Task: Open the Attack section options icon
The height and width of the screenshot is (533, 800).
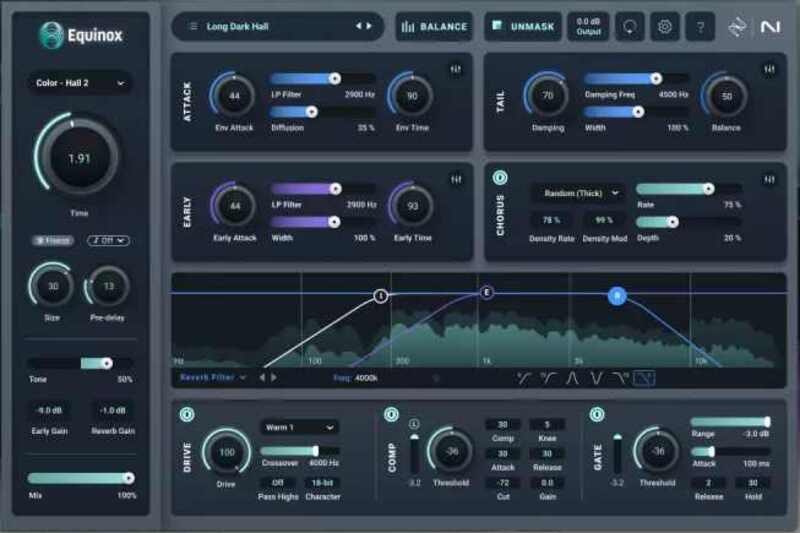Action: pos(456,69)
